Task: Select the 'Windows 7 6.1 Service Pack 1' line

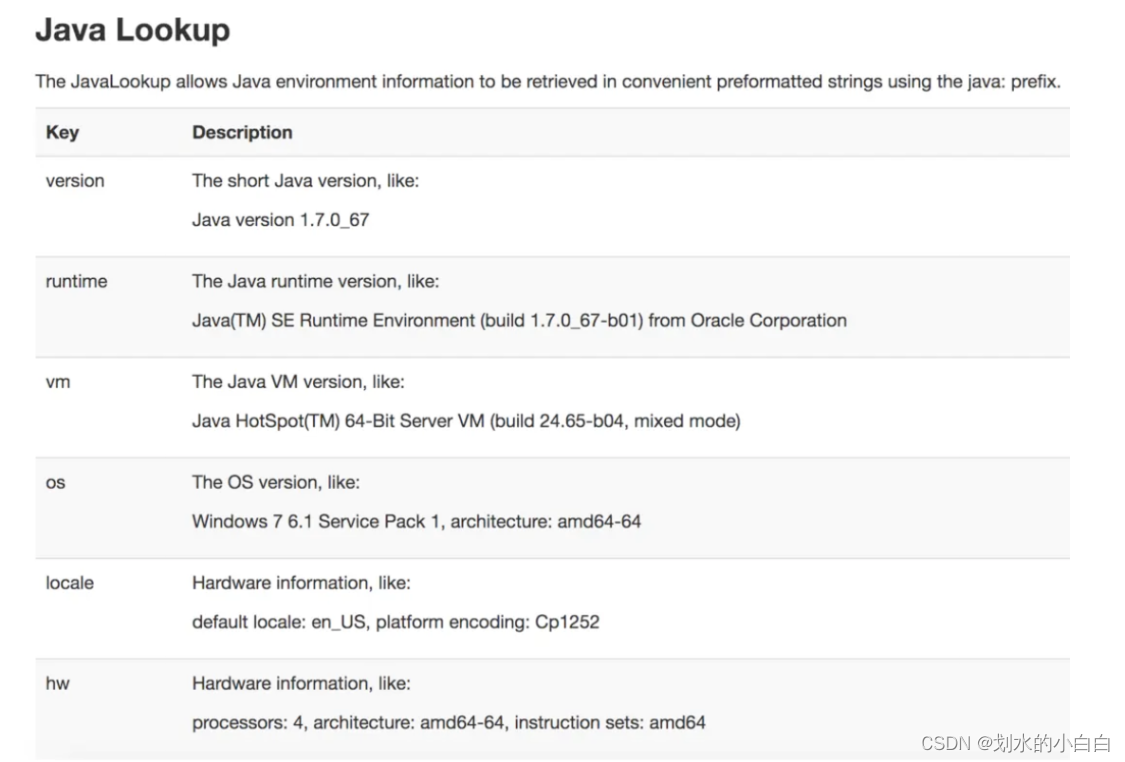Action: (x=417, y=521)
